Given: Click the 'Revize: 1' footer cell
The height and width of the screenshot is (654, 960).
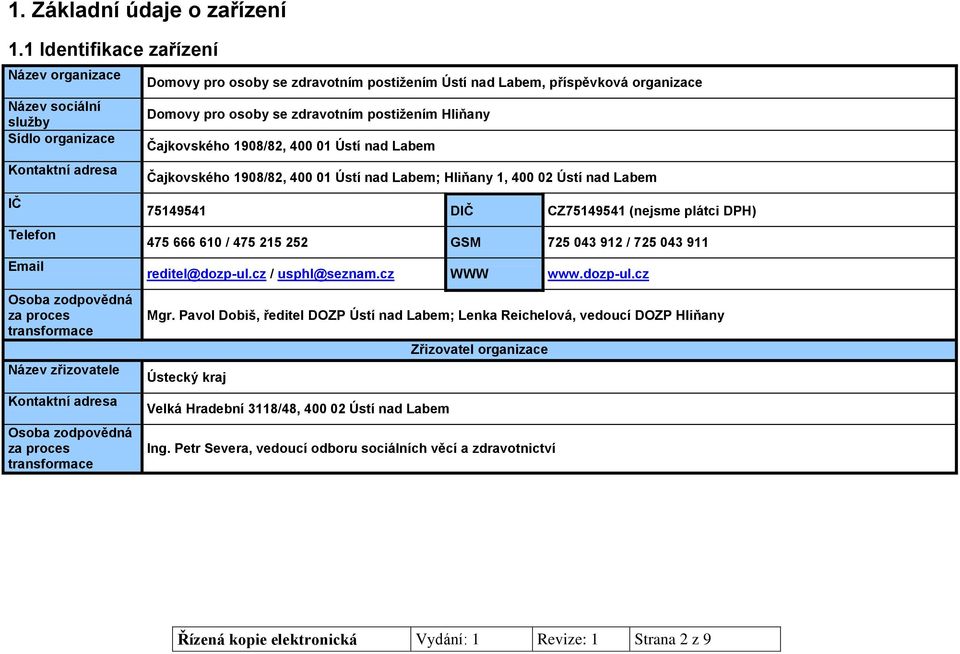Looking at the screenshot, I should tap(581, 639).
